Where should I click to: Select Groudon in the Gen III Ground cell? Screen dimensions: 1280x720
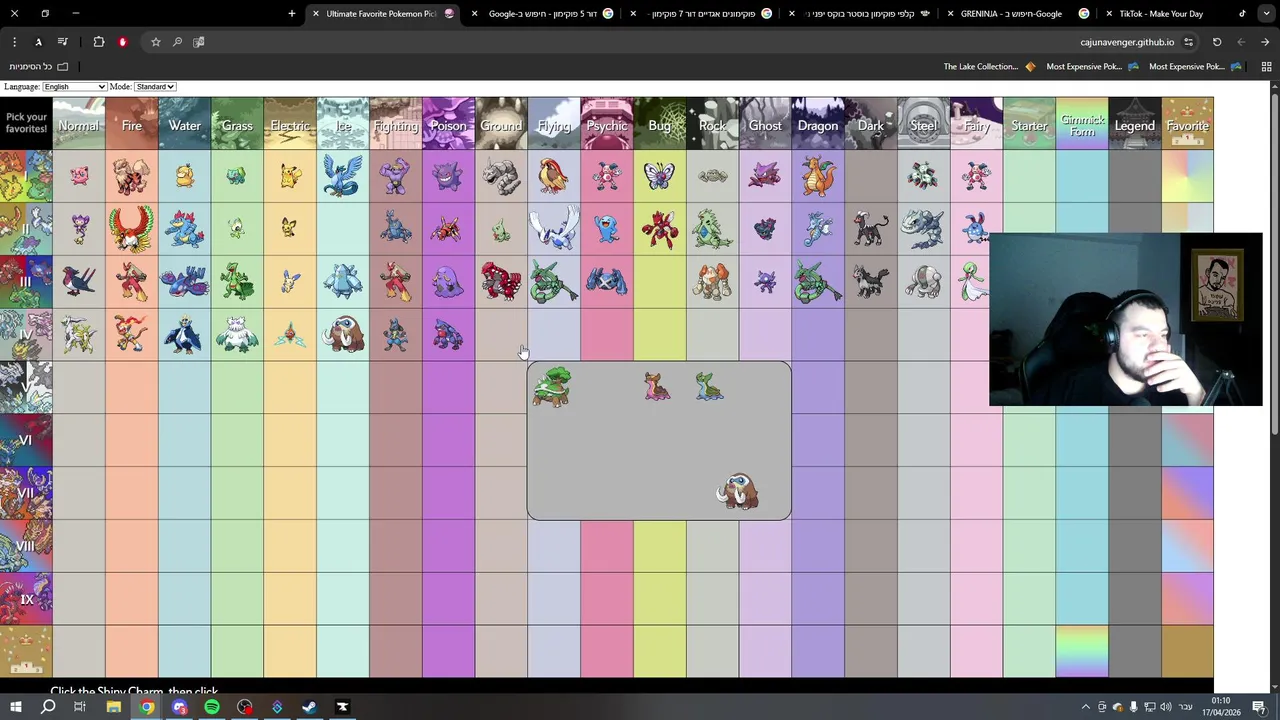[x=501, y=282]
